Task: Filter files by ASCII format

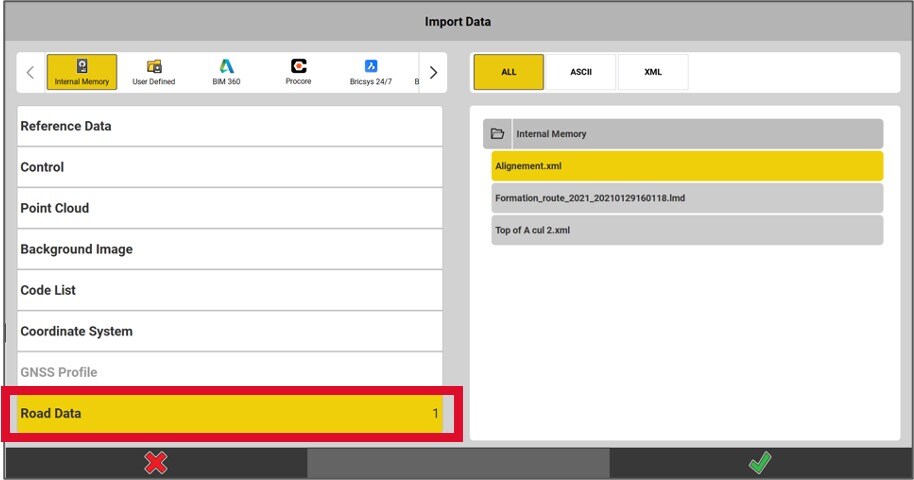Action: point(581,72)
